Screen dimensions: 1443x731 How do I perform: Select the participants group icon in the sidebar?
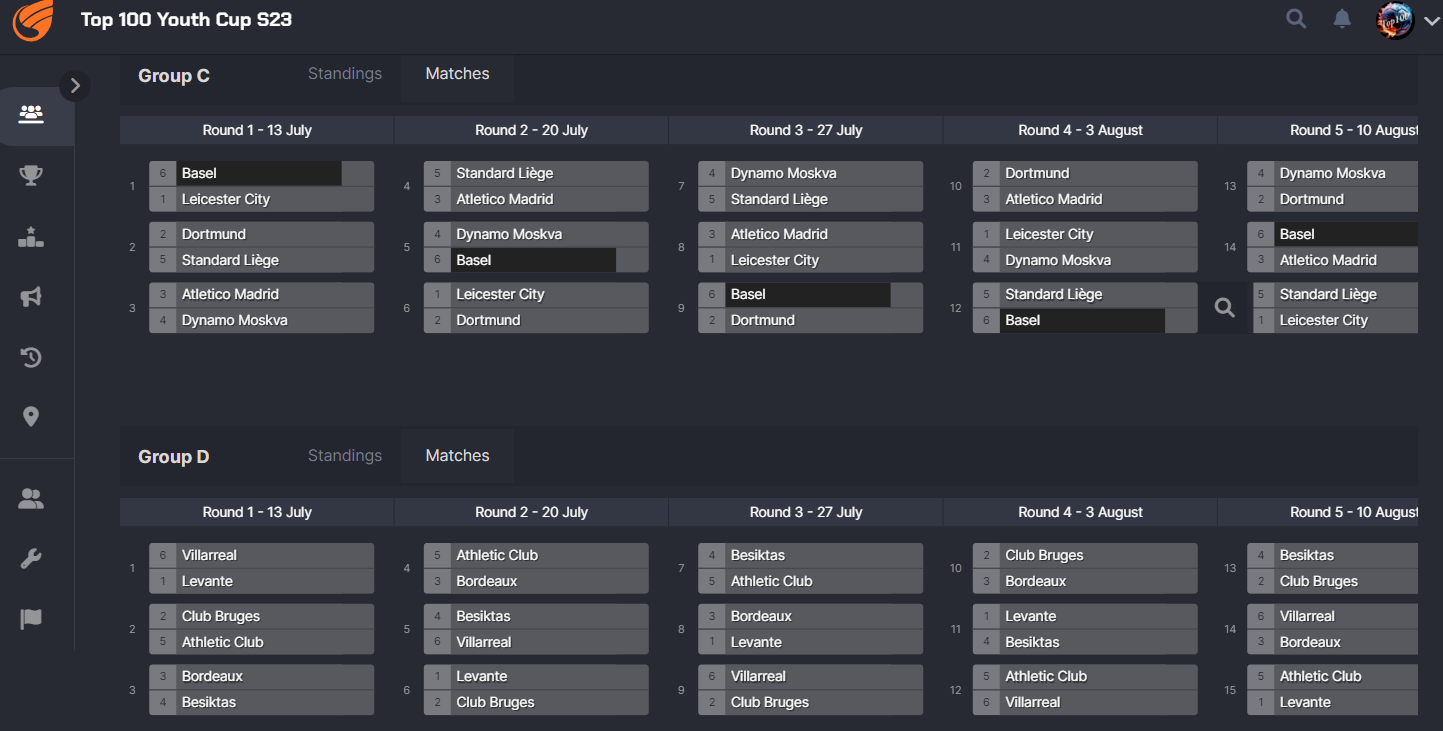31,114
